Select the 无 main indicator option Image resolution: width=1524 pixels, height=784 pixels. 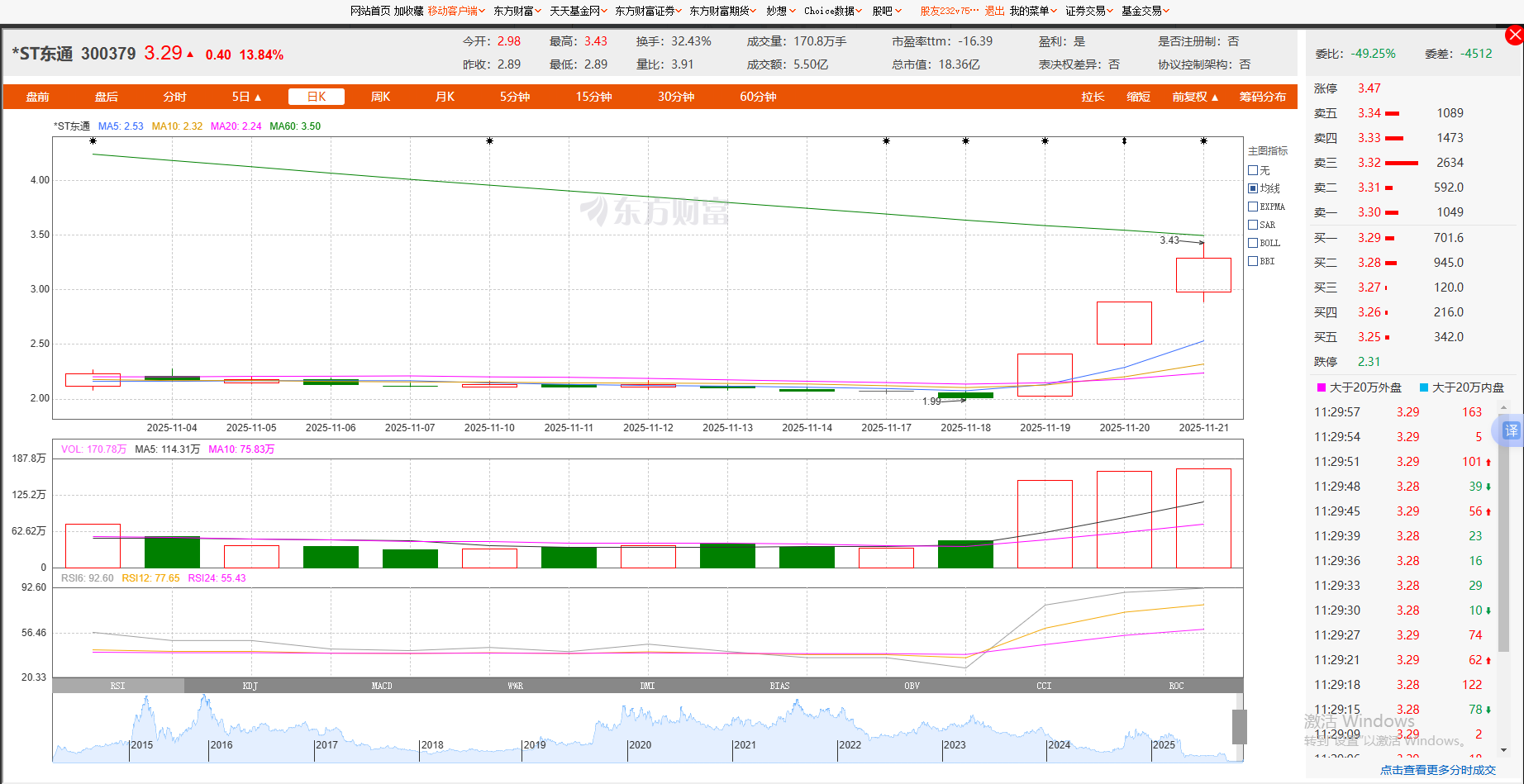[x=1253, y=170]
